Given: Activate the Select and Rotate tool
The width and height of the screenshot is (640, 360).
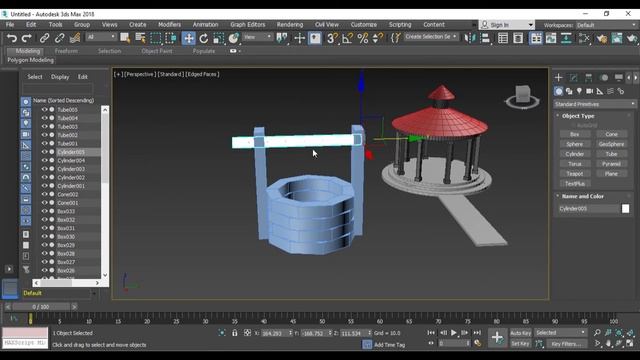Looking at the screenshot, I should pyautogui.click(x=203, y=38).
